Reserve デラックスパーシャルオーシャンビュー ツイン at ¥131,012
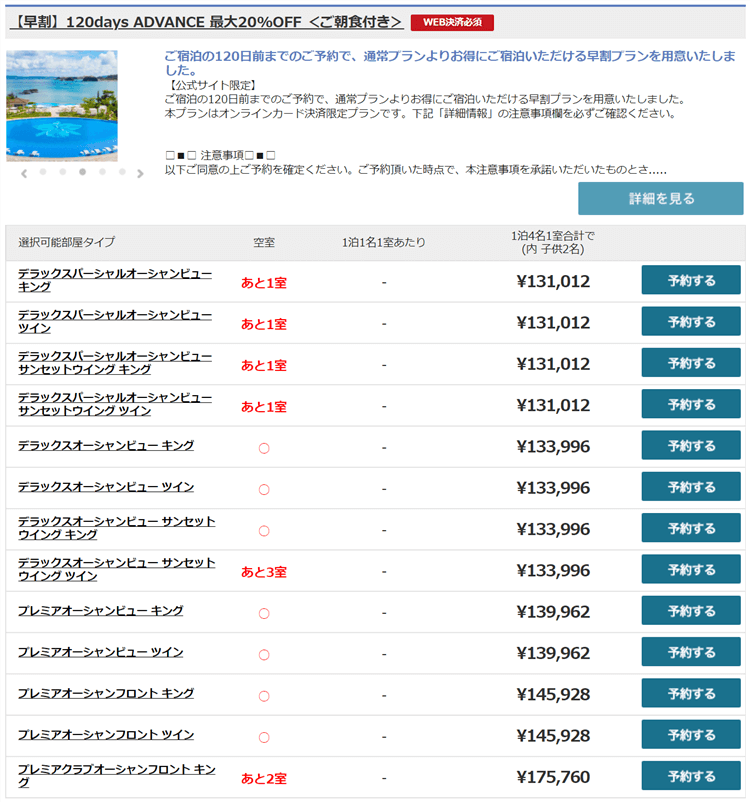The image size is (750, 802). pyautogui.click(x=691, y=322)
